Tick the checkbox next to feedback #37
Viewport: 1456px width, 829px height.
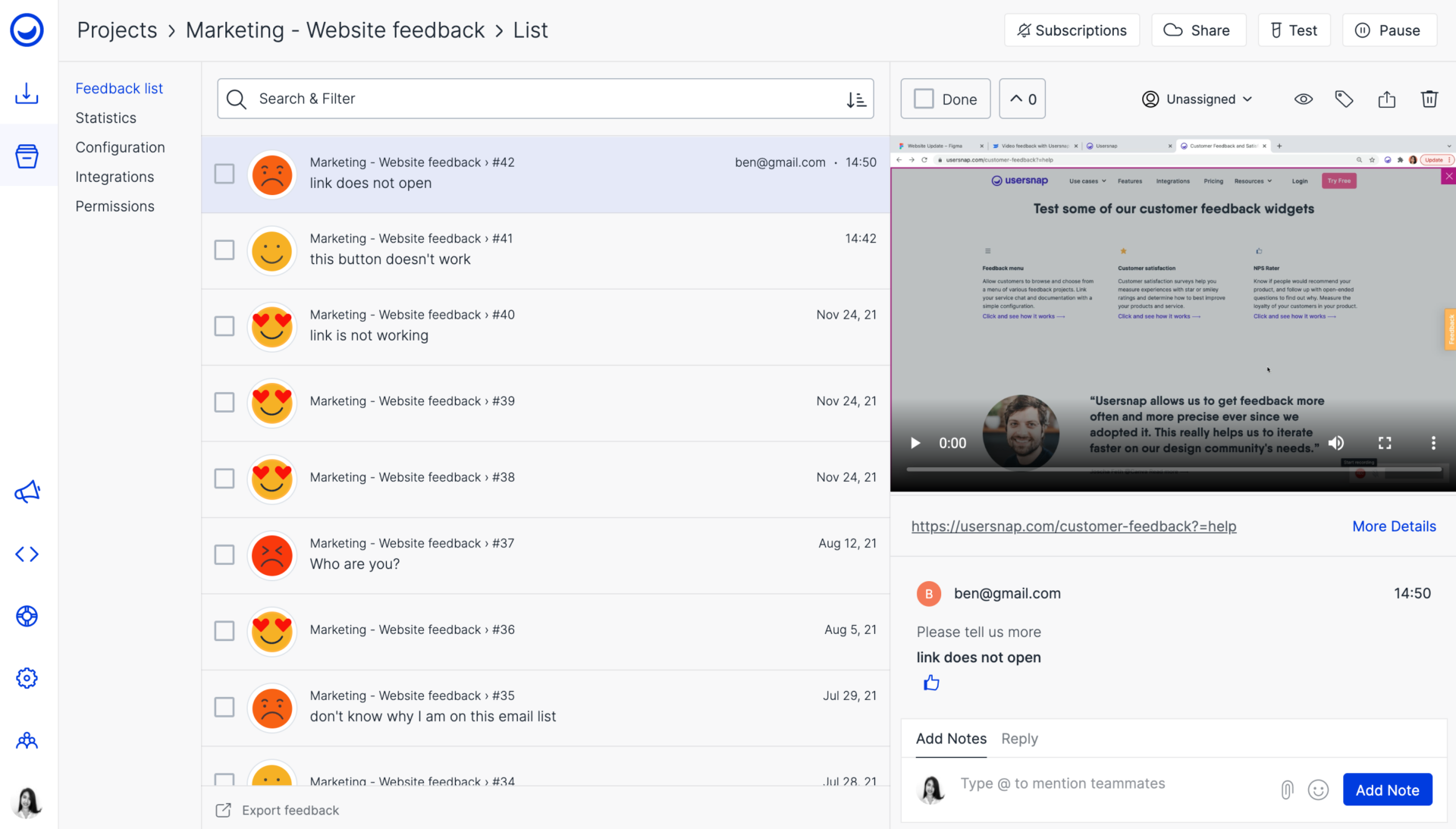[224, 555]
